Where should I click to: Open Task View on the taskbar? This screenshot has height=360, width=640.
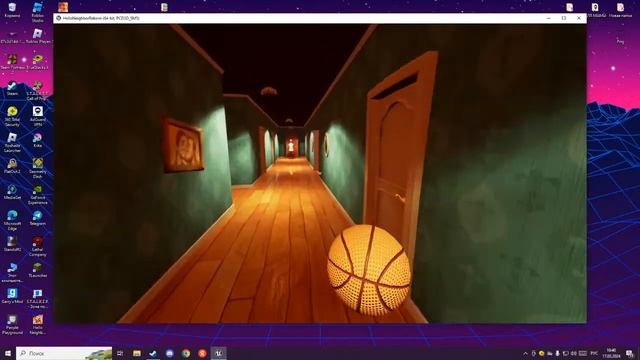(x=120, y=353)
